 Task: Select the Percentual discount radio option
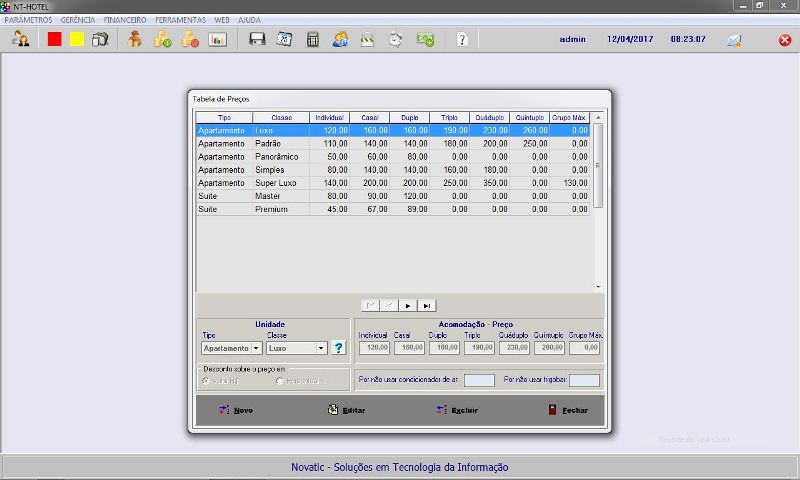279,381
